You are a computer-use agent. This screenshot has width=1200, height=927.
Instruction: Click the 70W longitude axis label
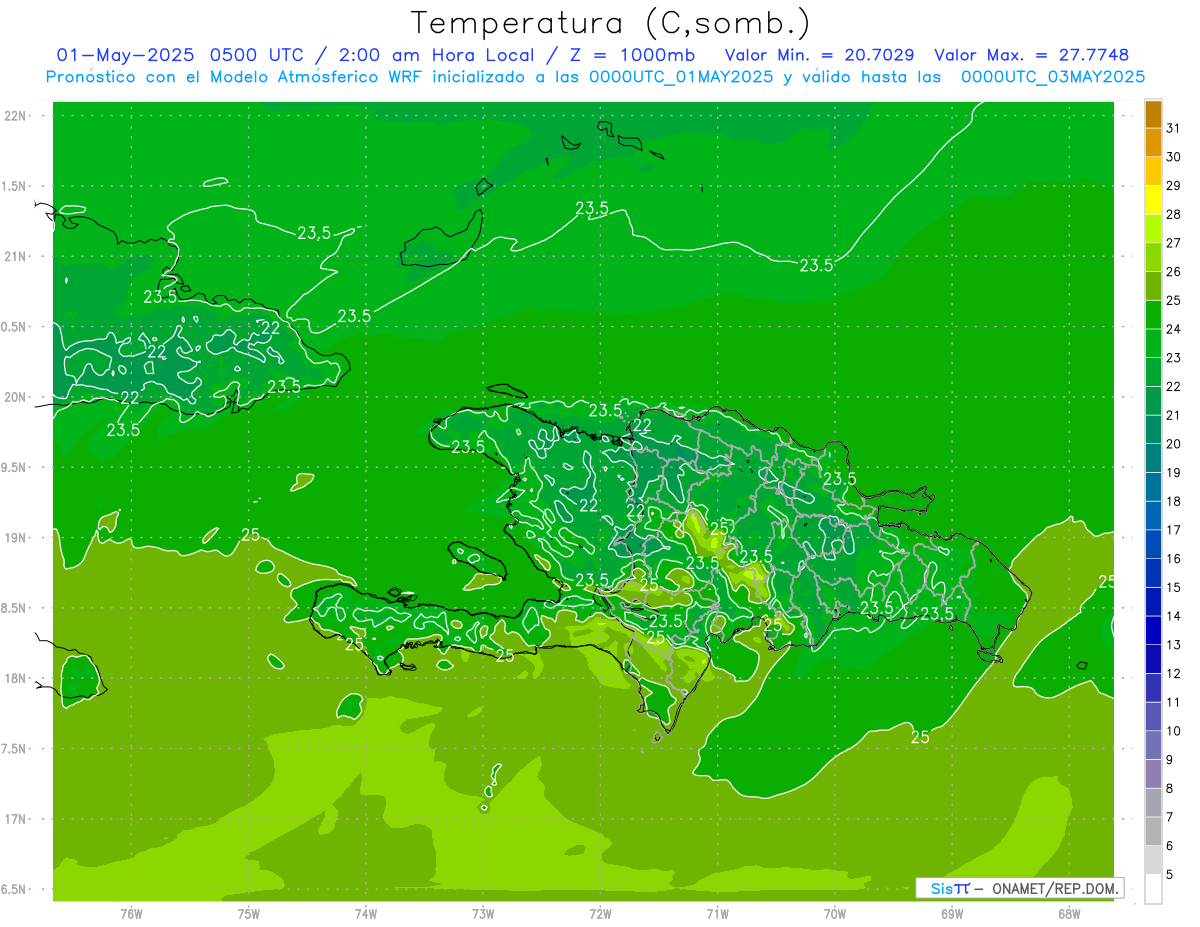pyautogui.click(x=835, y=913)
